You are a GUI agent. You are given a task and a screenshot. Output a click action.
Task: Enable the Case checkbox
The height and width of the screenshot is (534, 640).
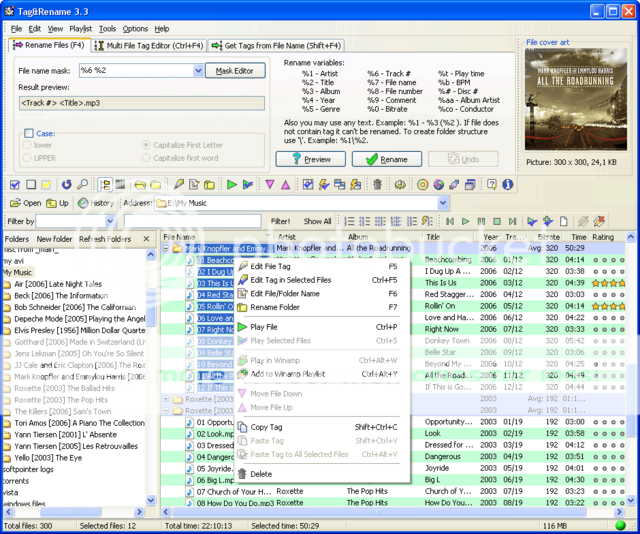(28, 133)
